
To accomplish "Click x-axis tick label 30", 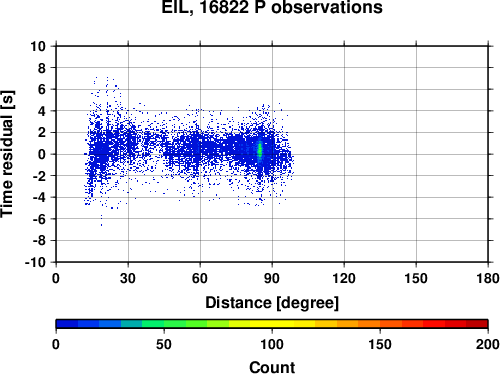I will point(128,278).
